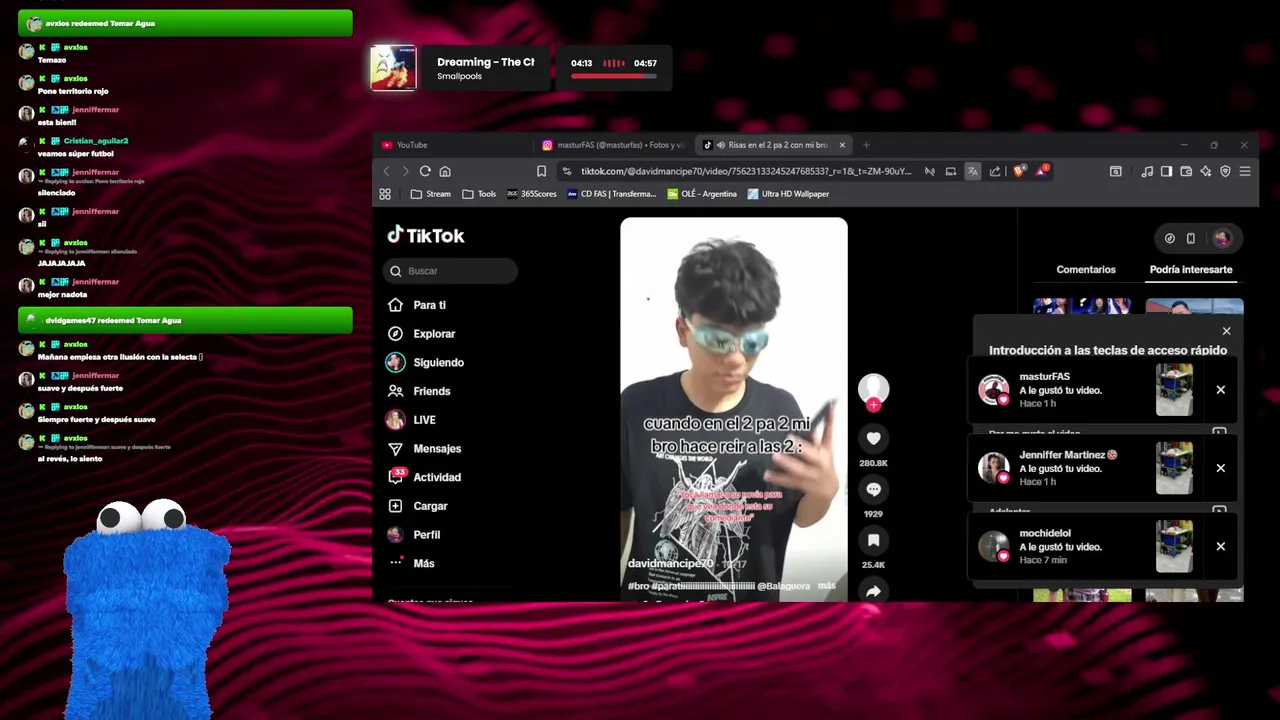
Task: Dismiss the masturFAS like notification
Action: click(1220, 390)
